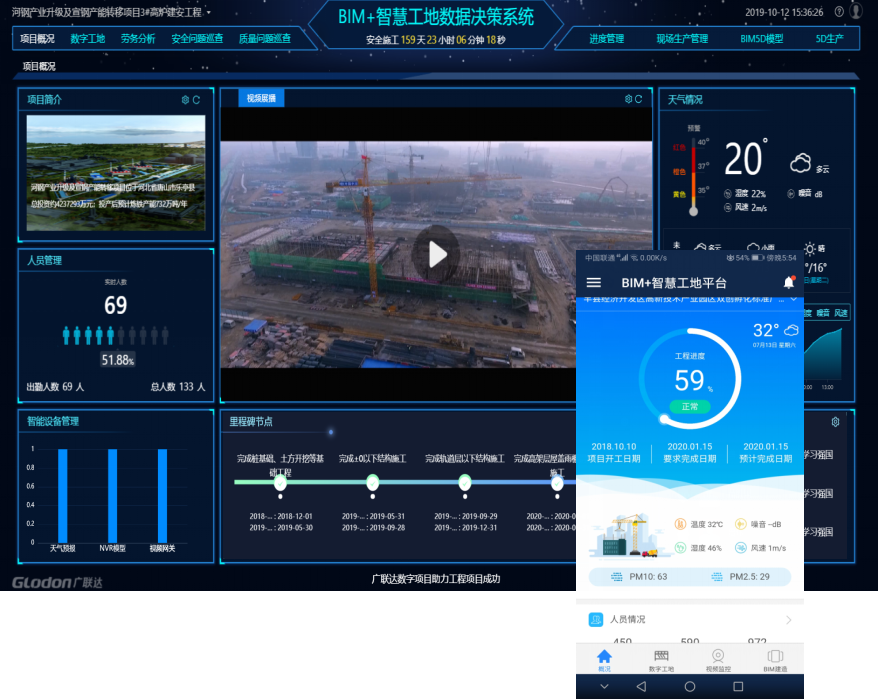
Task: Click the first milestone marker on timeline
Action: point(280,483)
